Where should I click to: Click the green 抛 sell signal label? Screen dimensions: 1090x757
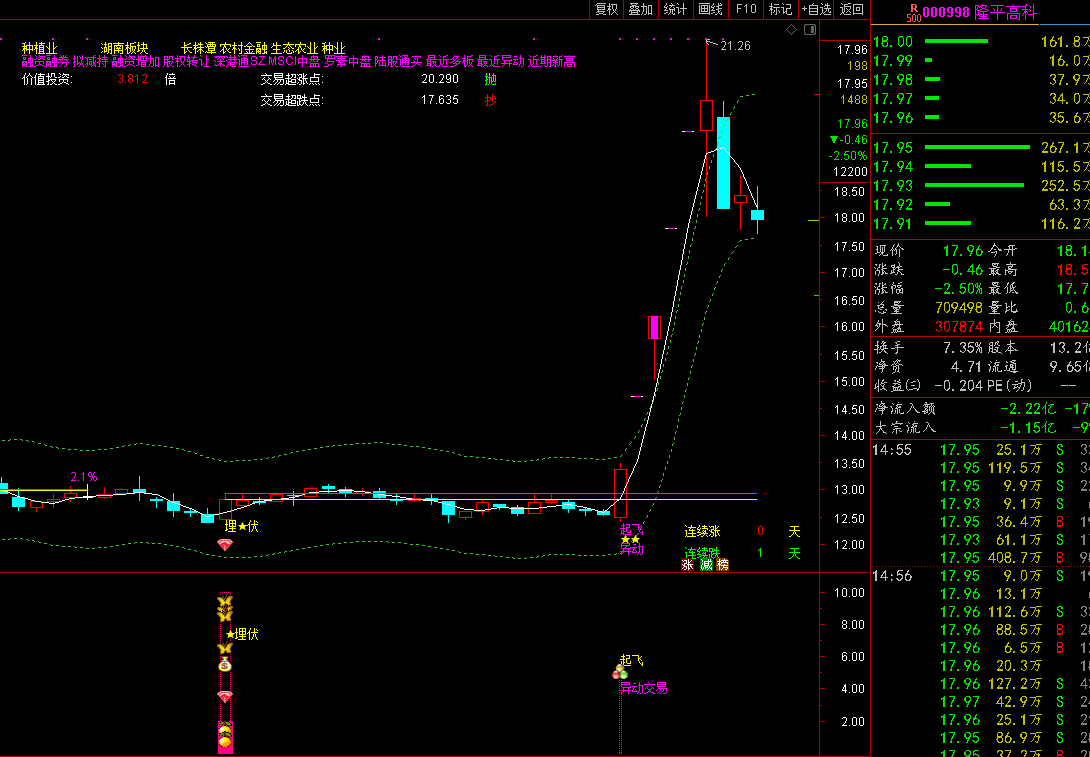(x=491, y=79)
